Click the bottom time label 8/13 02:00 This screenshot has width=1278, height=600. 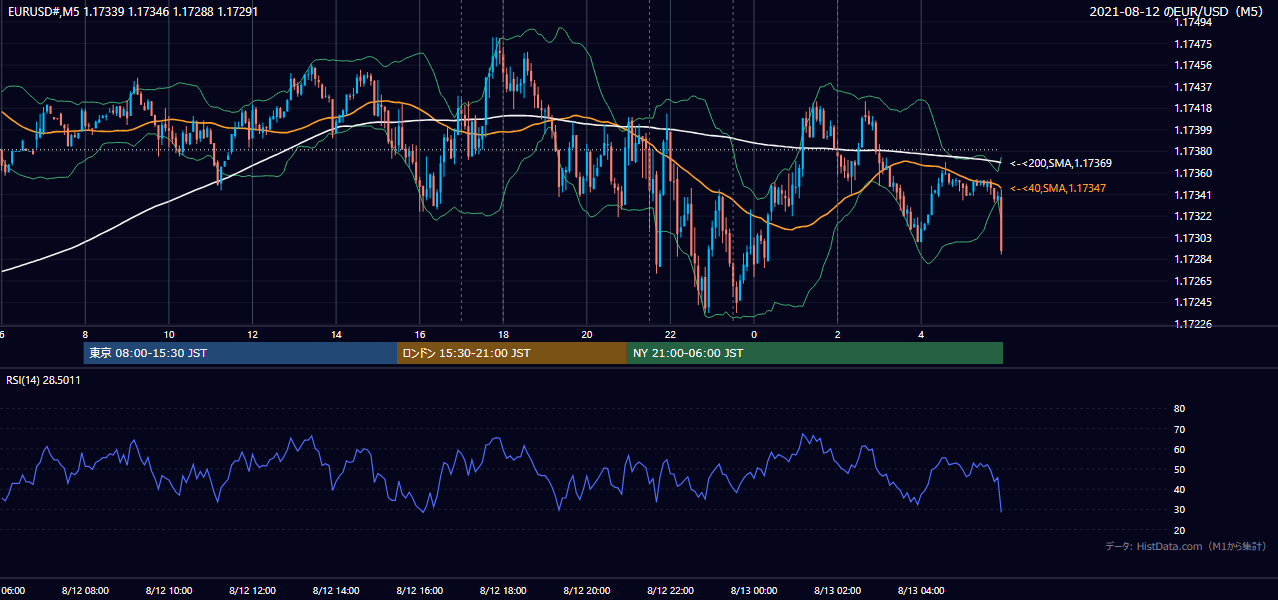[x=838, y=590]
